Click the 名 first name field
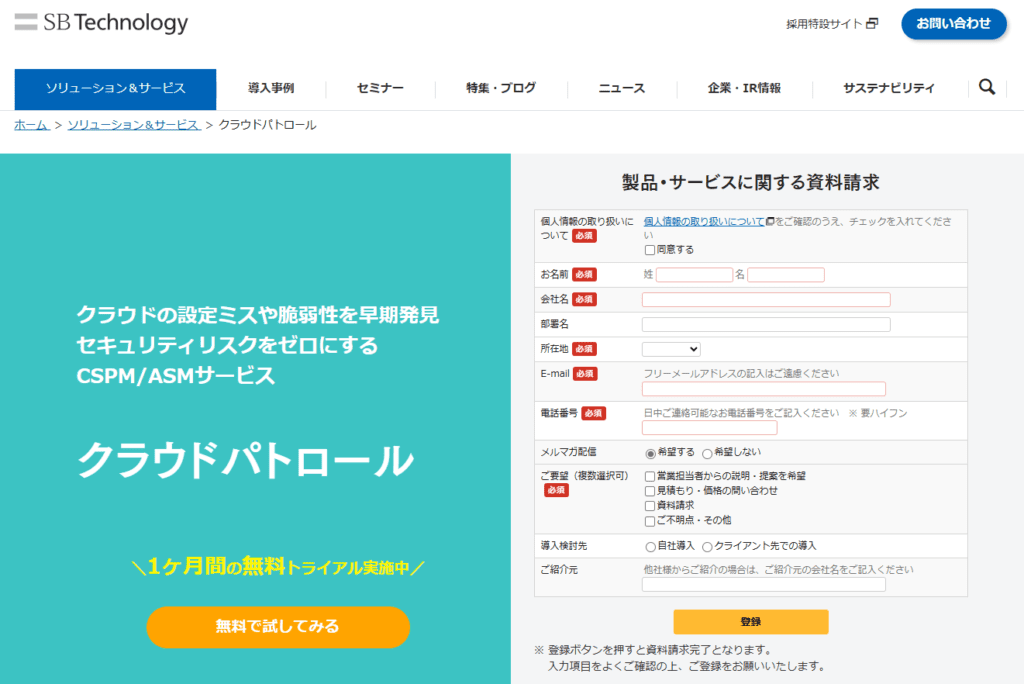 (x=786, y=274)
